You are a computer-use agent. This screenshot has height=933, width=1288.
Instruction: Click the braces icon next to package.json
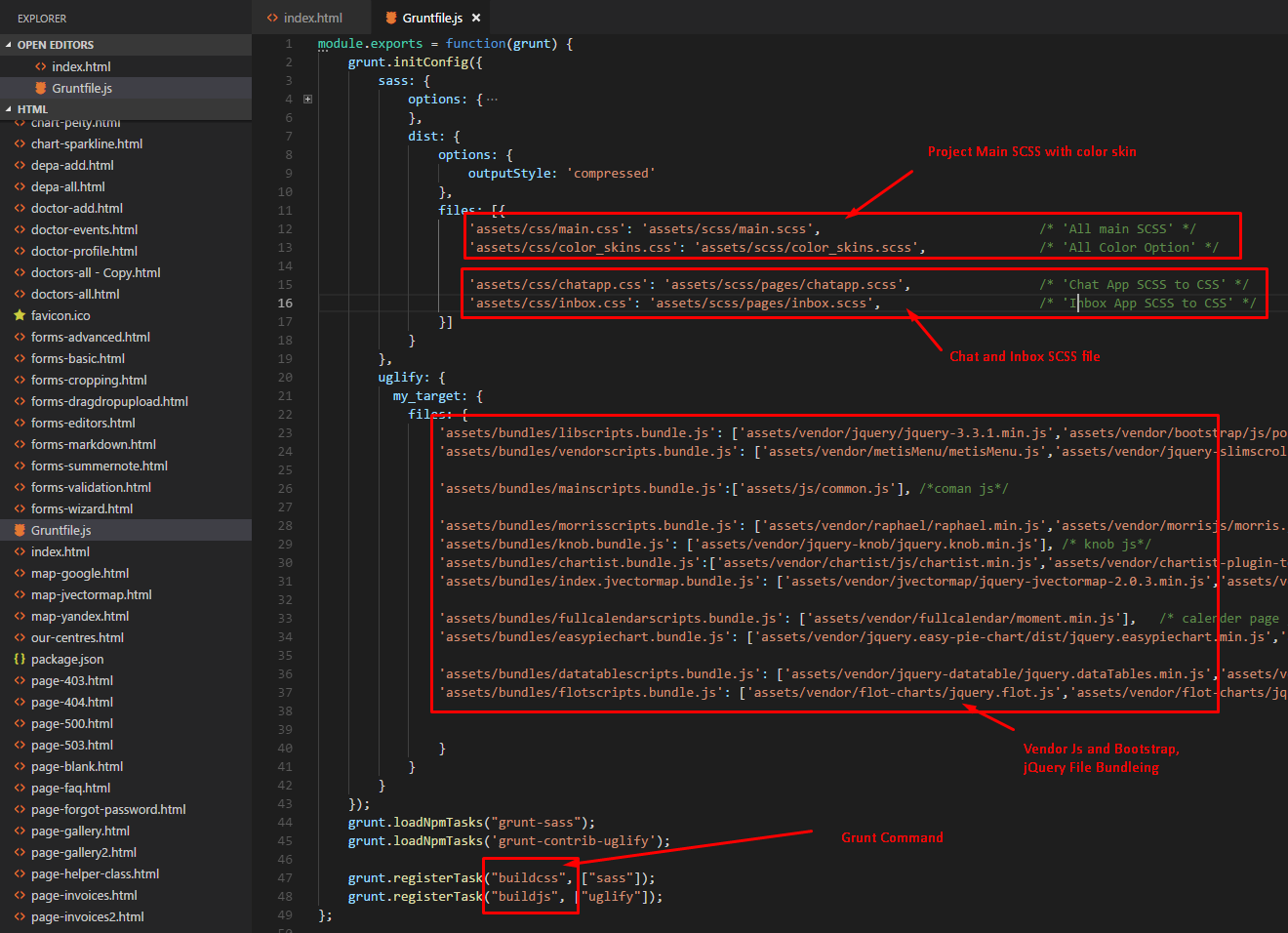pyautogui.click(x=20, y=659)
